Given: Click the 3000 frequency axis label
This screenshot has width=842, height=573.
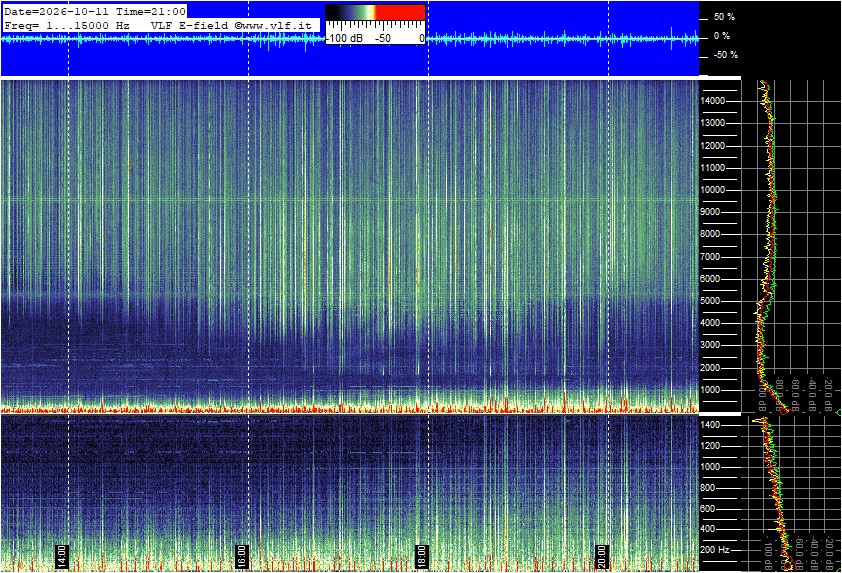Looking at the screenshot, I should click(710, 345).
